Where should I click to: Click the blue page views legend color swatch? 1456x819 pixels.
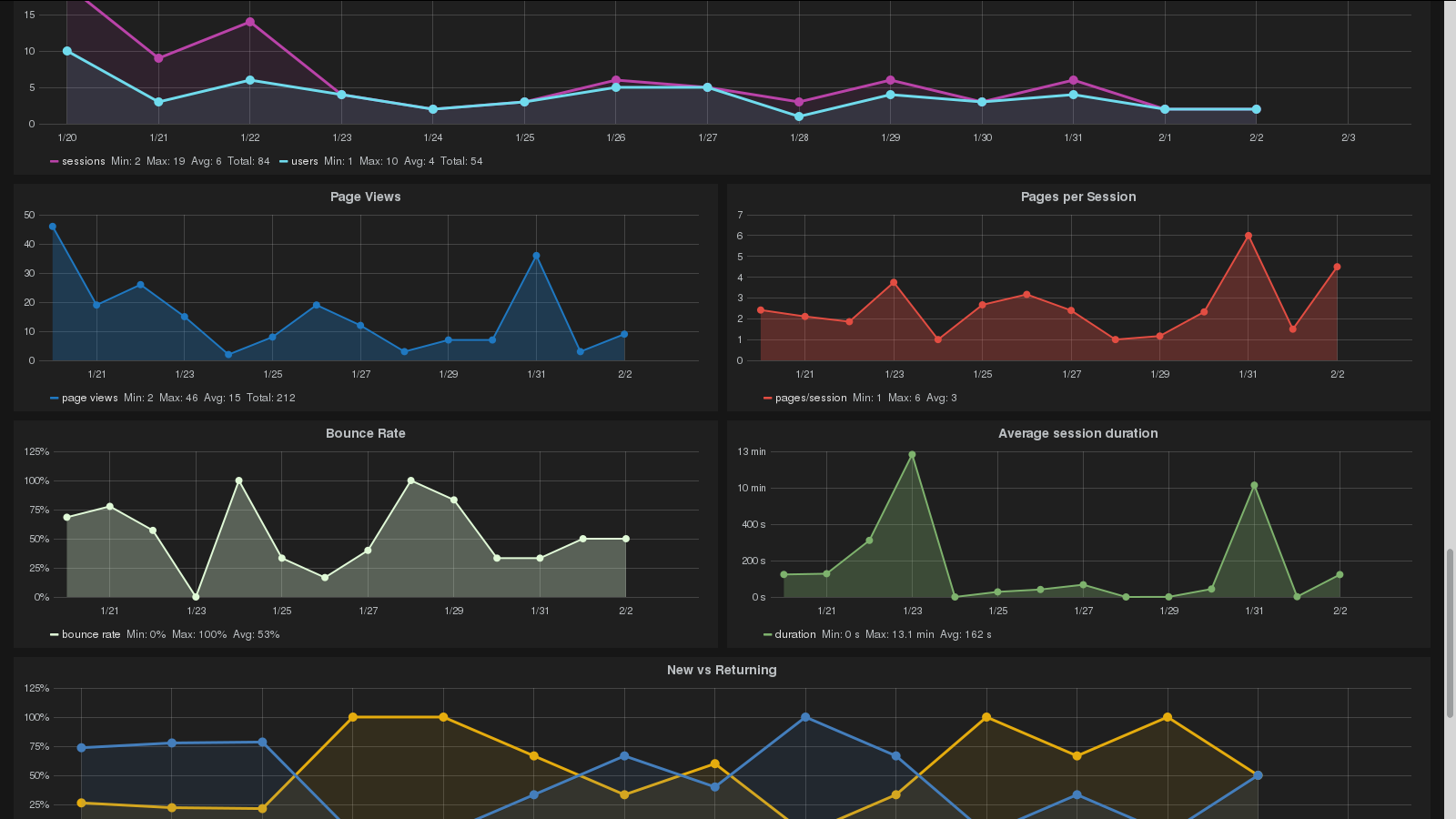tap(54, 398)
